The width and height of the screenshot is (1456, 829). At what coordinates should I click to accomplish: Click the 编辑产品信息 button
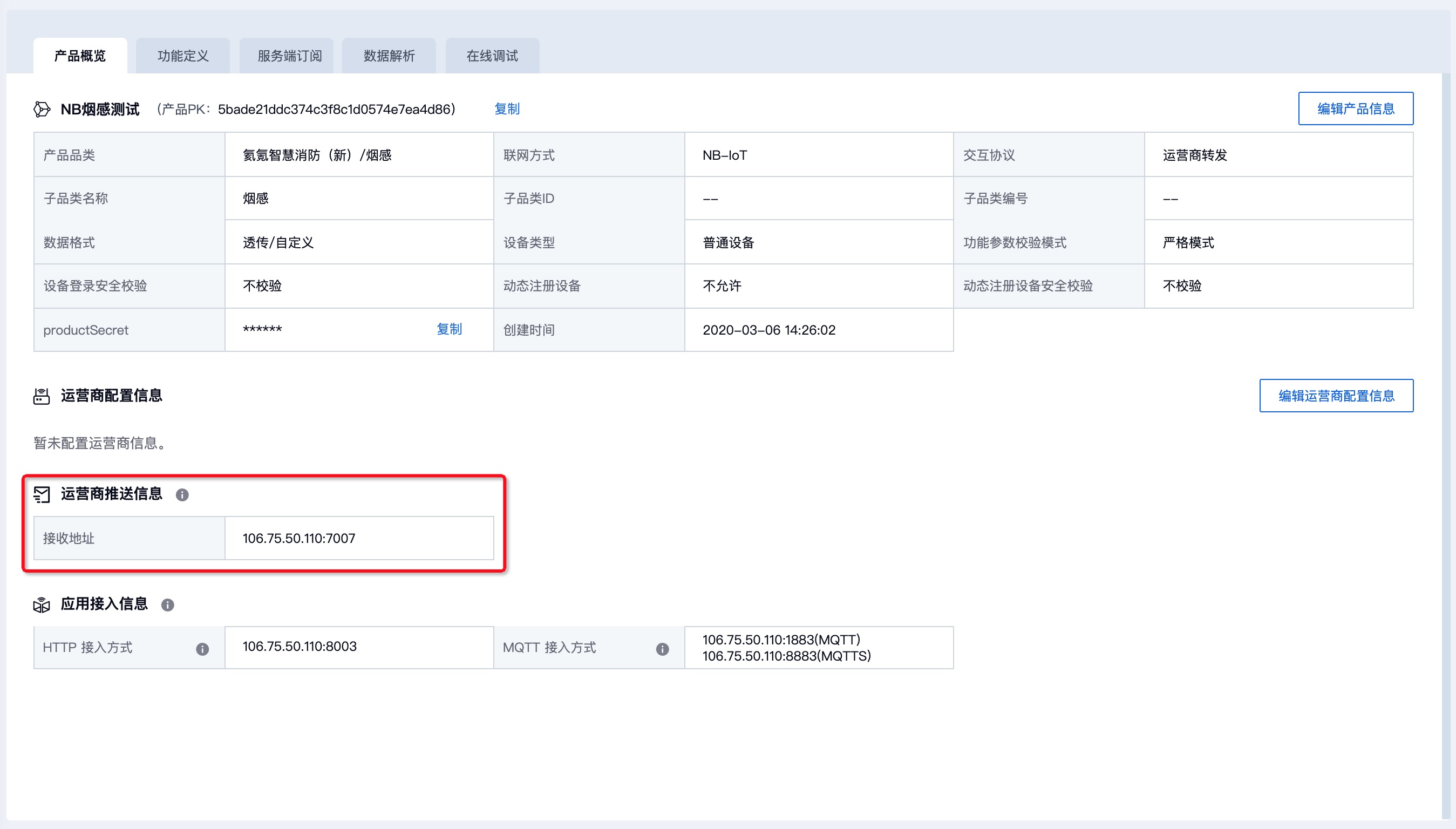(x=1355, y=108)
